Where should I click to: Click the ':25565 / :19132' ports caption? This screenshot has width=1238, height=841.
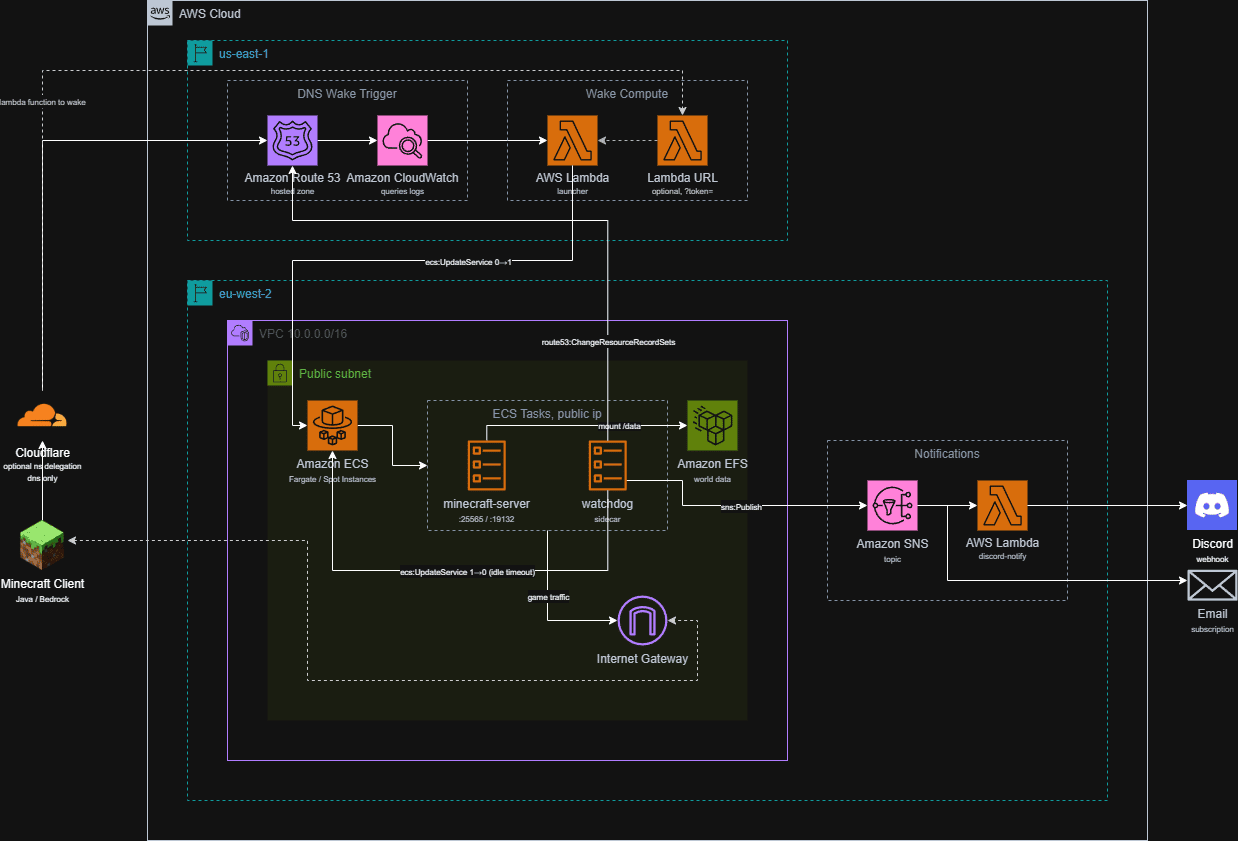(486, 520)
